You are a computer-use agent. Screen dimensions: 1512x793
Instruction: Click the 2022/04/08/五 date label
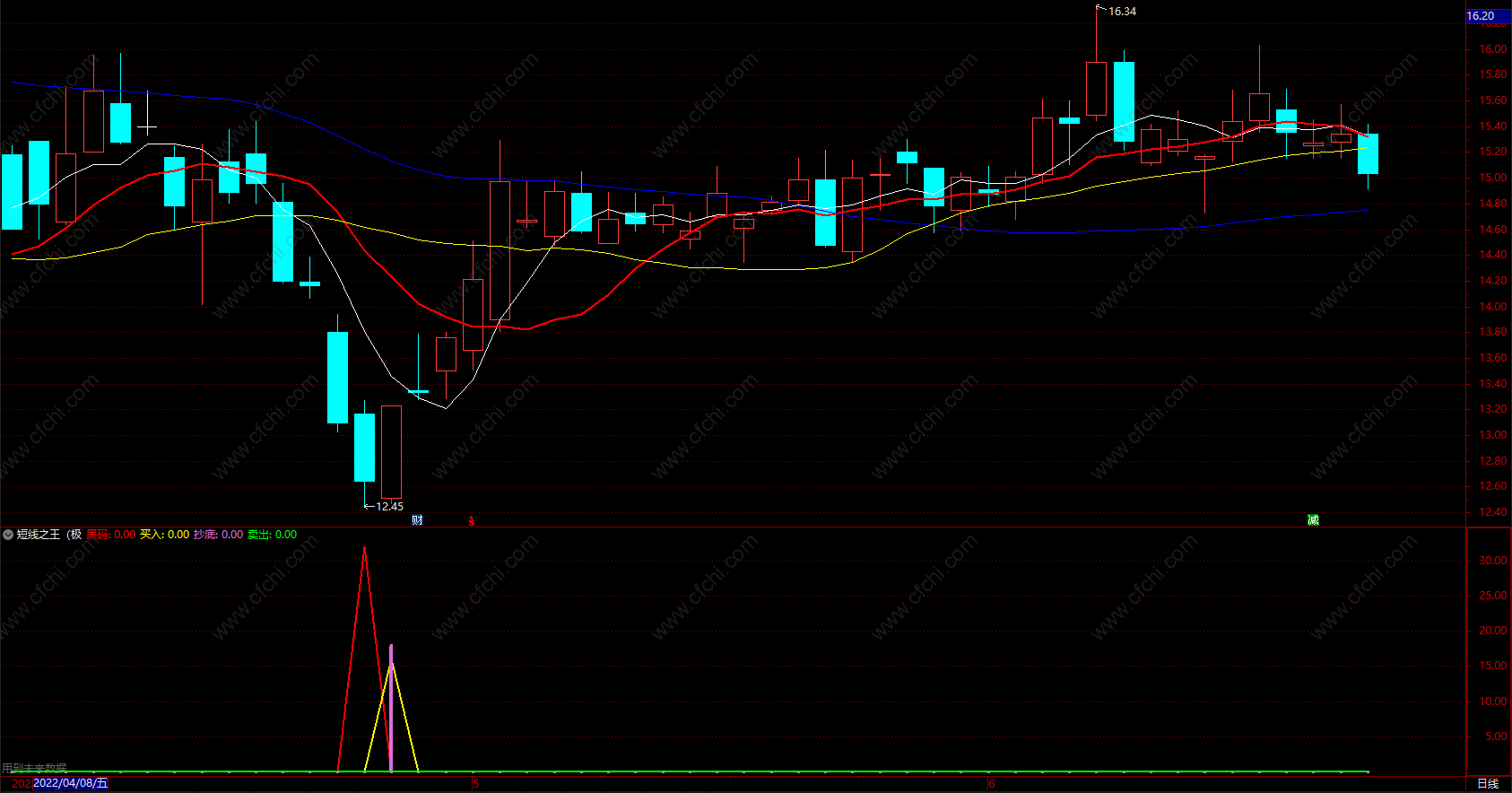(x=71, y=783)
